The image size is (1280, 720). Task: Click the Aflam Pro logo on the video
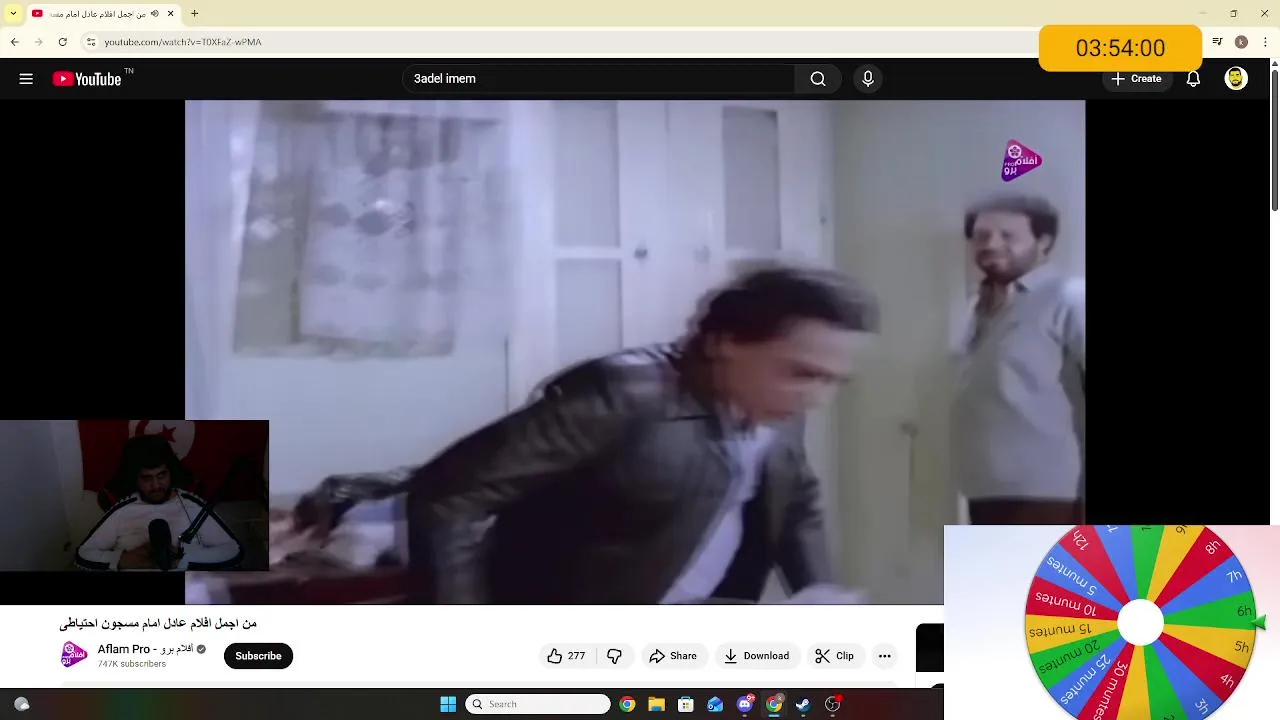1022,160
